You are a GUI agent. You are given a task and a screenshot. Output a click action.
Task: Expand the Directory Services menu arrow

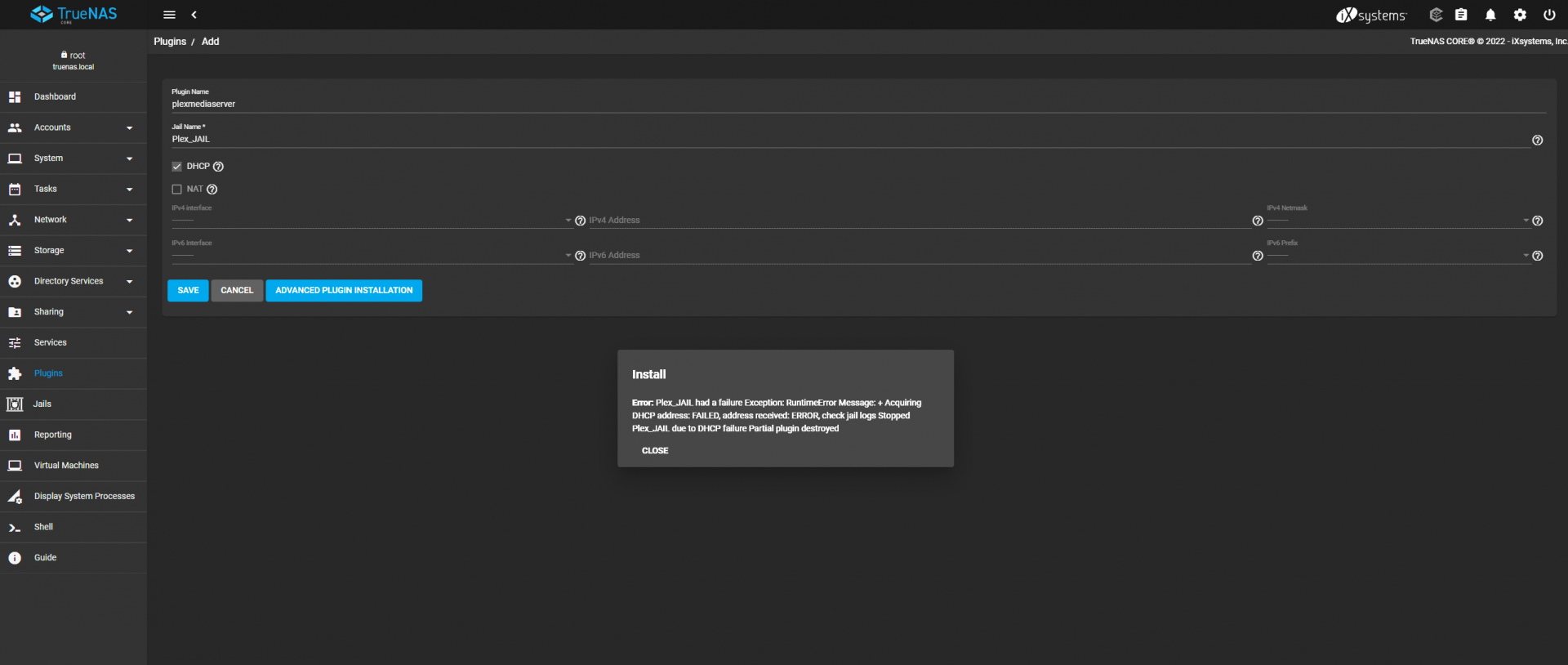(129, 282)
